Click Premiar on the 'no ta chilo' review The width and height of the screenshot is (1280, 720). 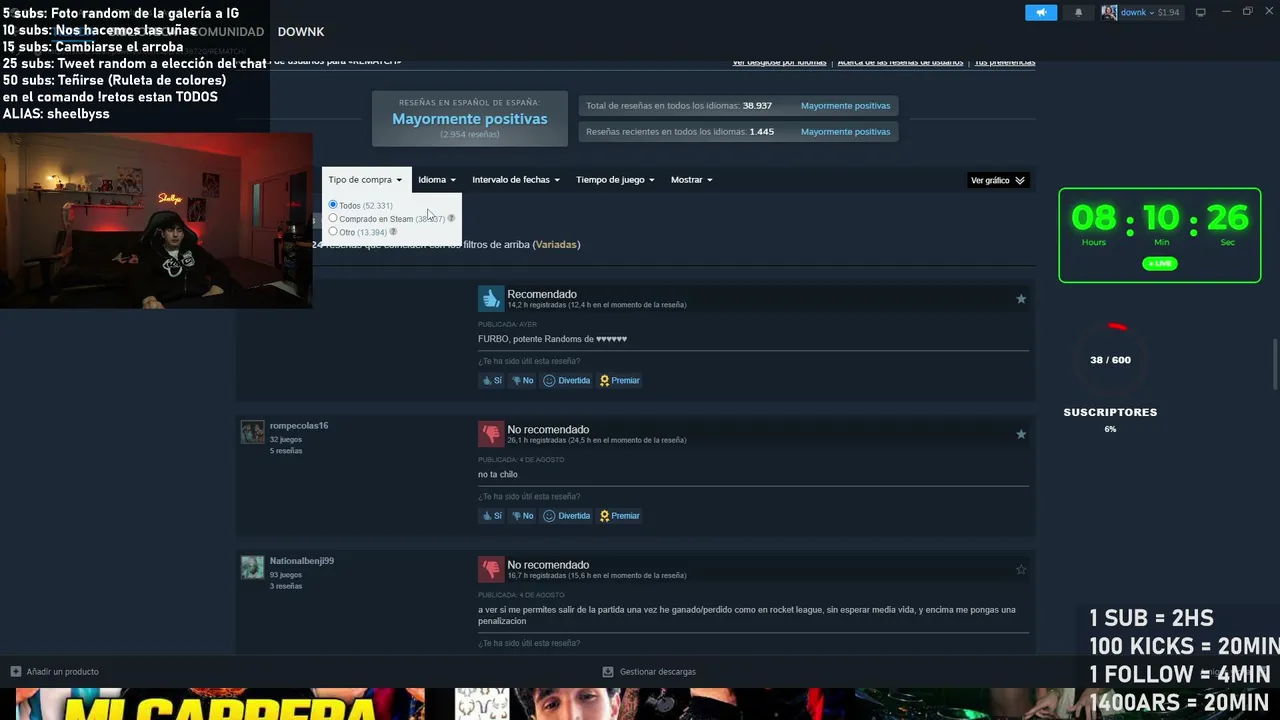click(x=619, y=516)
